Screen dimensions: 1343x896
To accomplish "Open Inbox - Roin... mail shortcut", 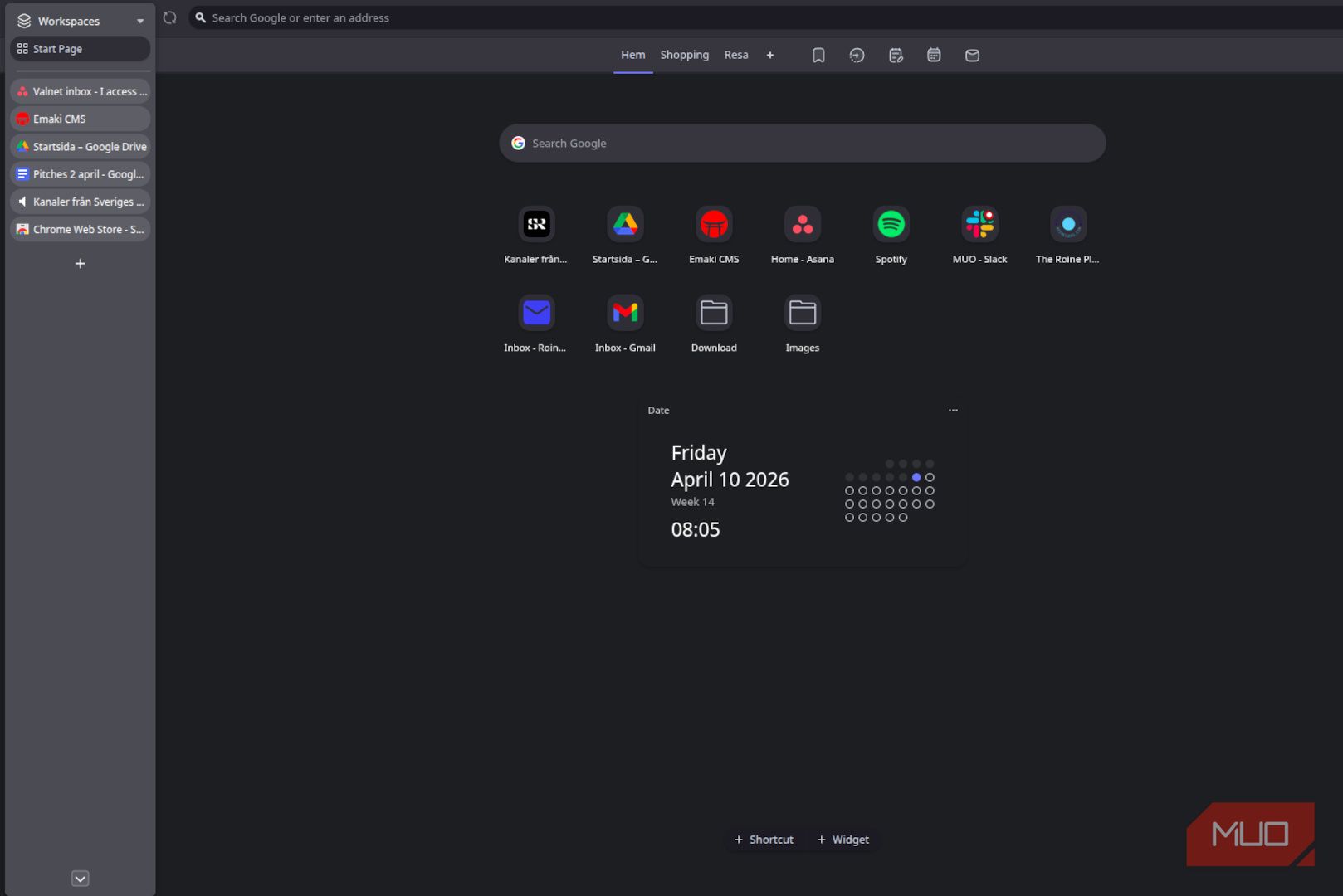I will [x=536, y=313].
